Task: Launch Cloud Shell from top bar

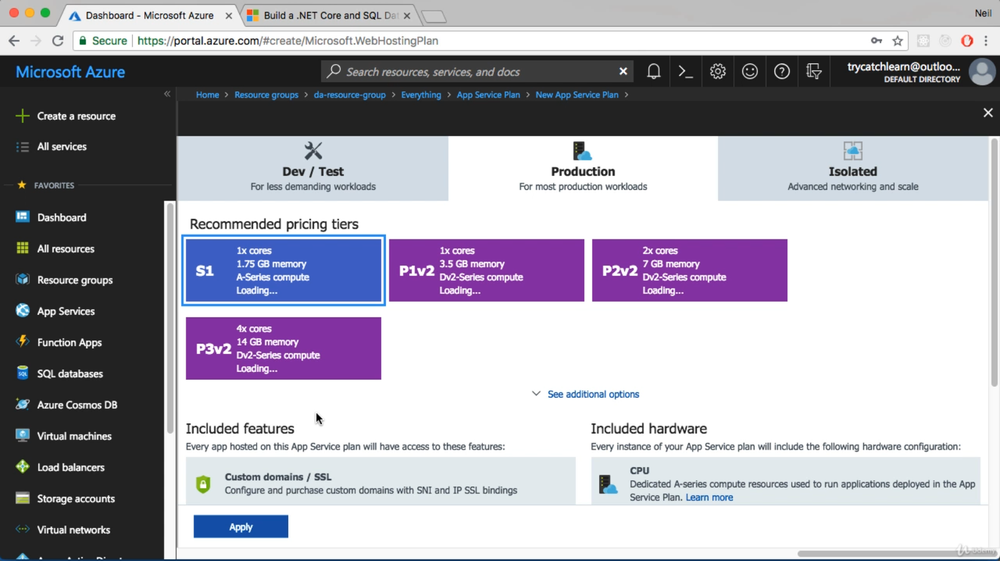Action: click(x=686, y=71)
